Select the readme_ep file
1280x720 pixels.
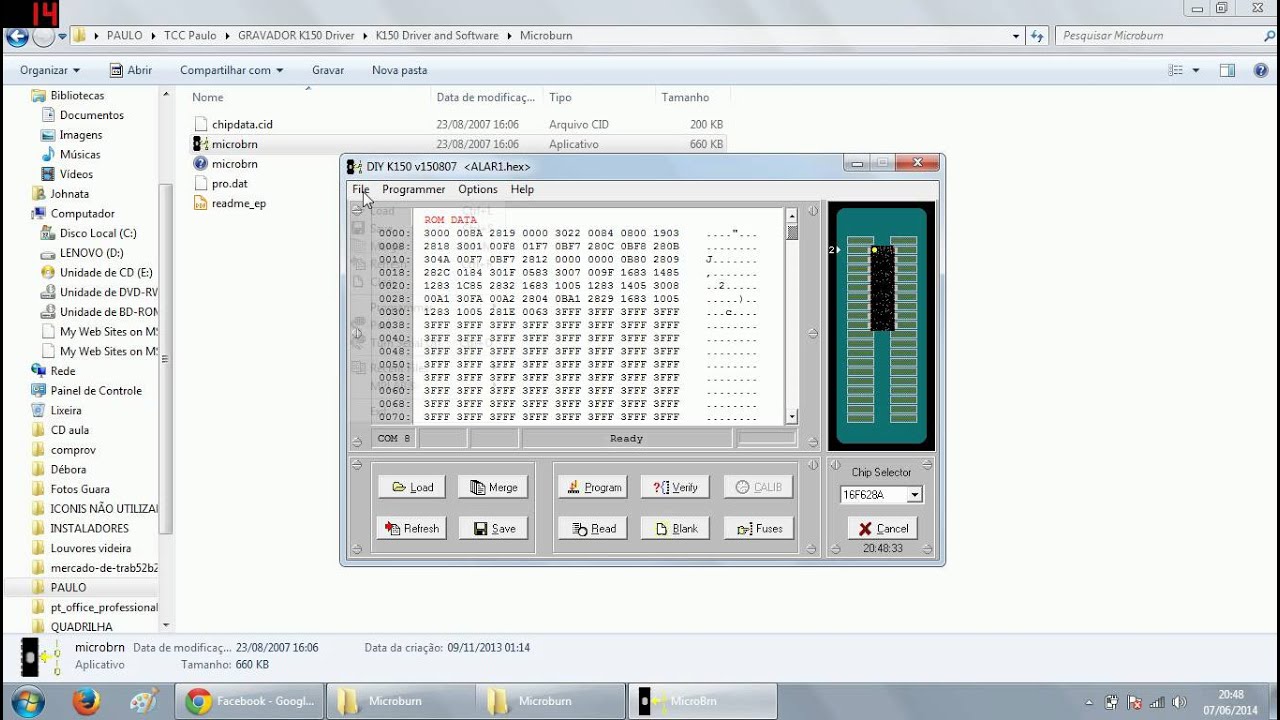coord(238,203)
